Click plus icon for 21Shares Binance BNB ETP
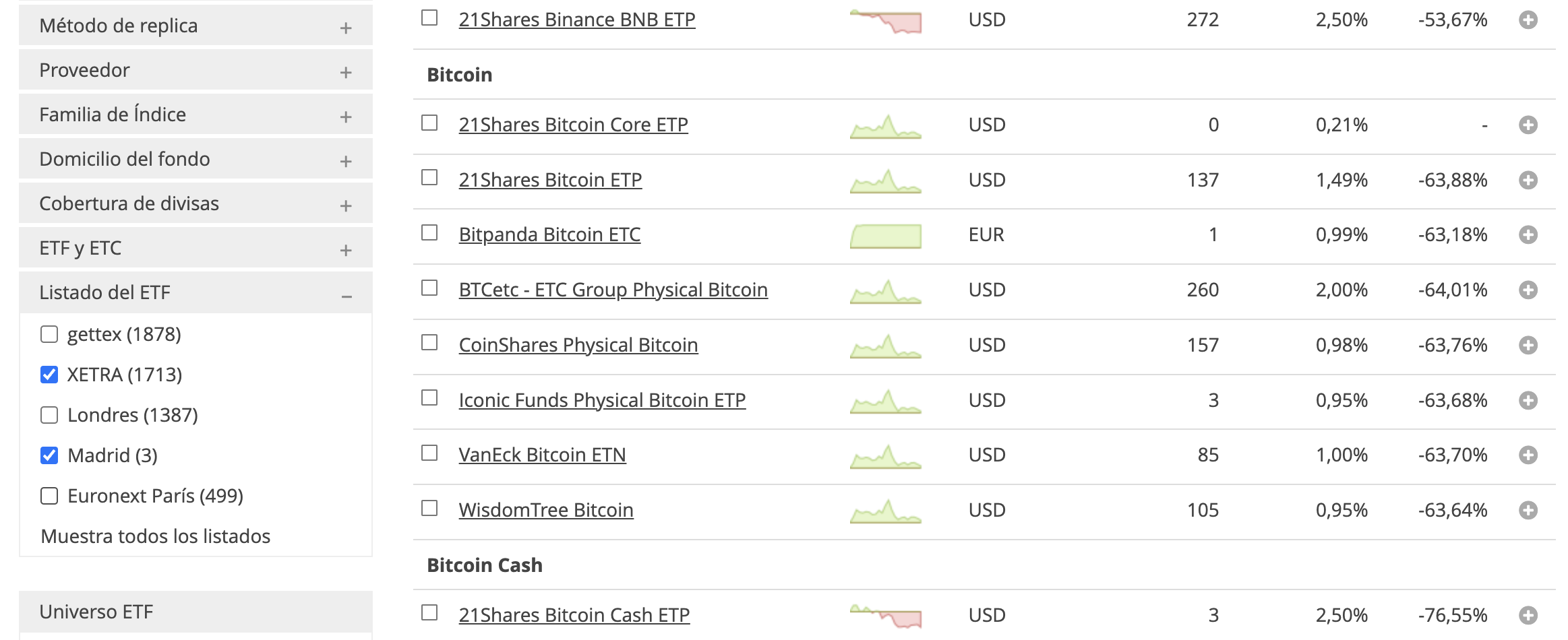The image size is (1568, 640). (x=1528, y=20)
